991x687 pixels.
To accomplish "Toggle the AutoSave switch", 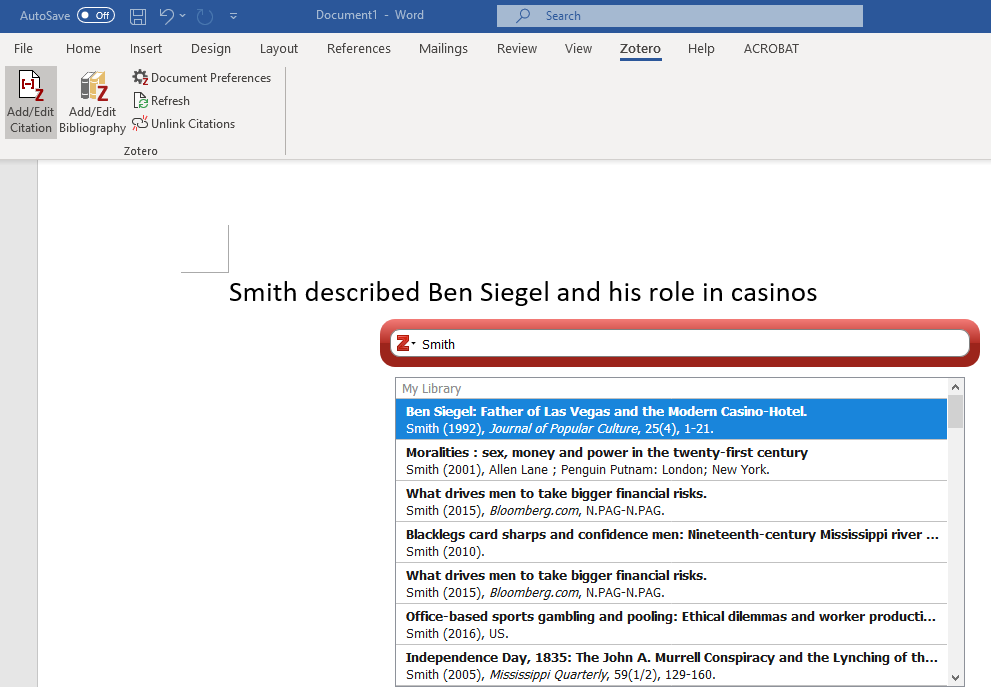I will click(x=95, y=15).
